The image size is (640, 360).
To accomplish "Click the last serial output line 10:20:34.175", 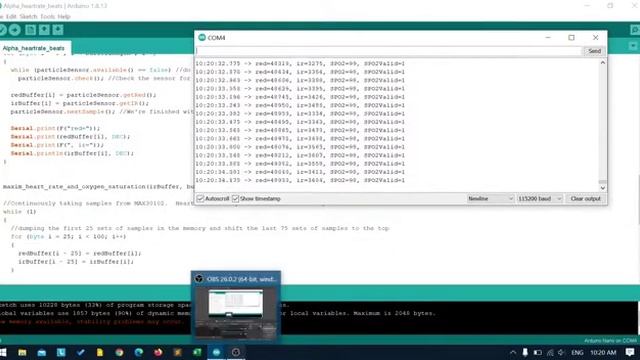I will point(300,180).
